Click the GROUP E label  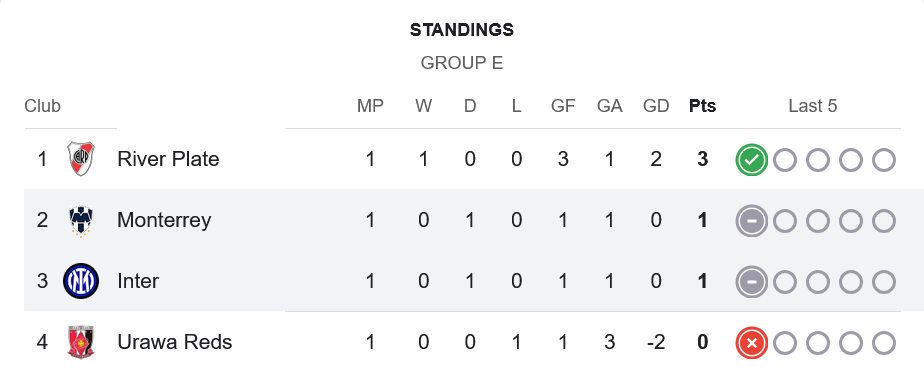pyautogui.click(x=462, y=63)
